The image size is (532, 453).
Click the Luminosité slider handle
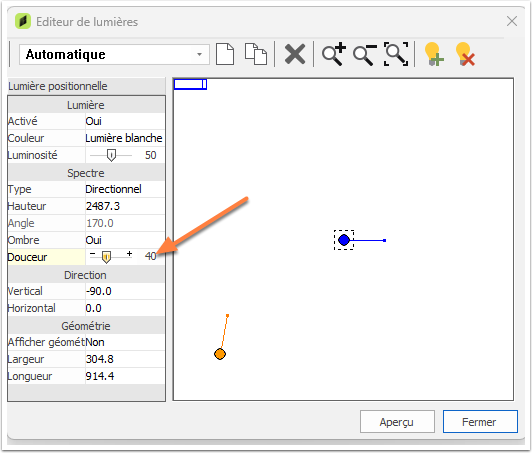[111, 155]
